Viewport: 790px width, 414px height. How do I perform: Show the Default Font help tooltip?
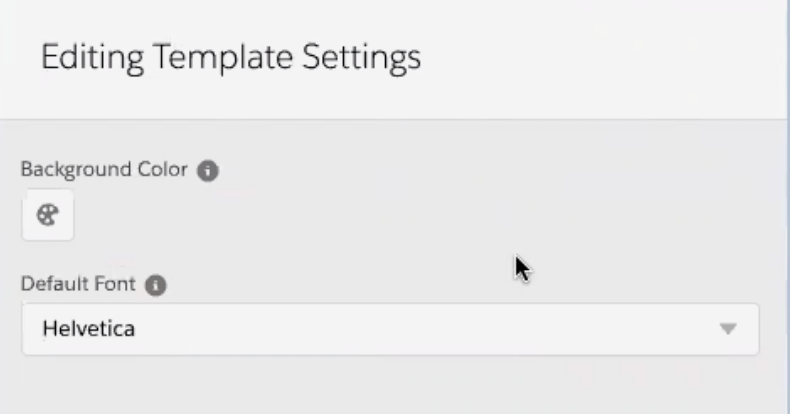(156, 285)
